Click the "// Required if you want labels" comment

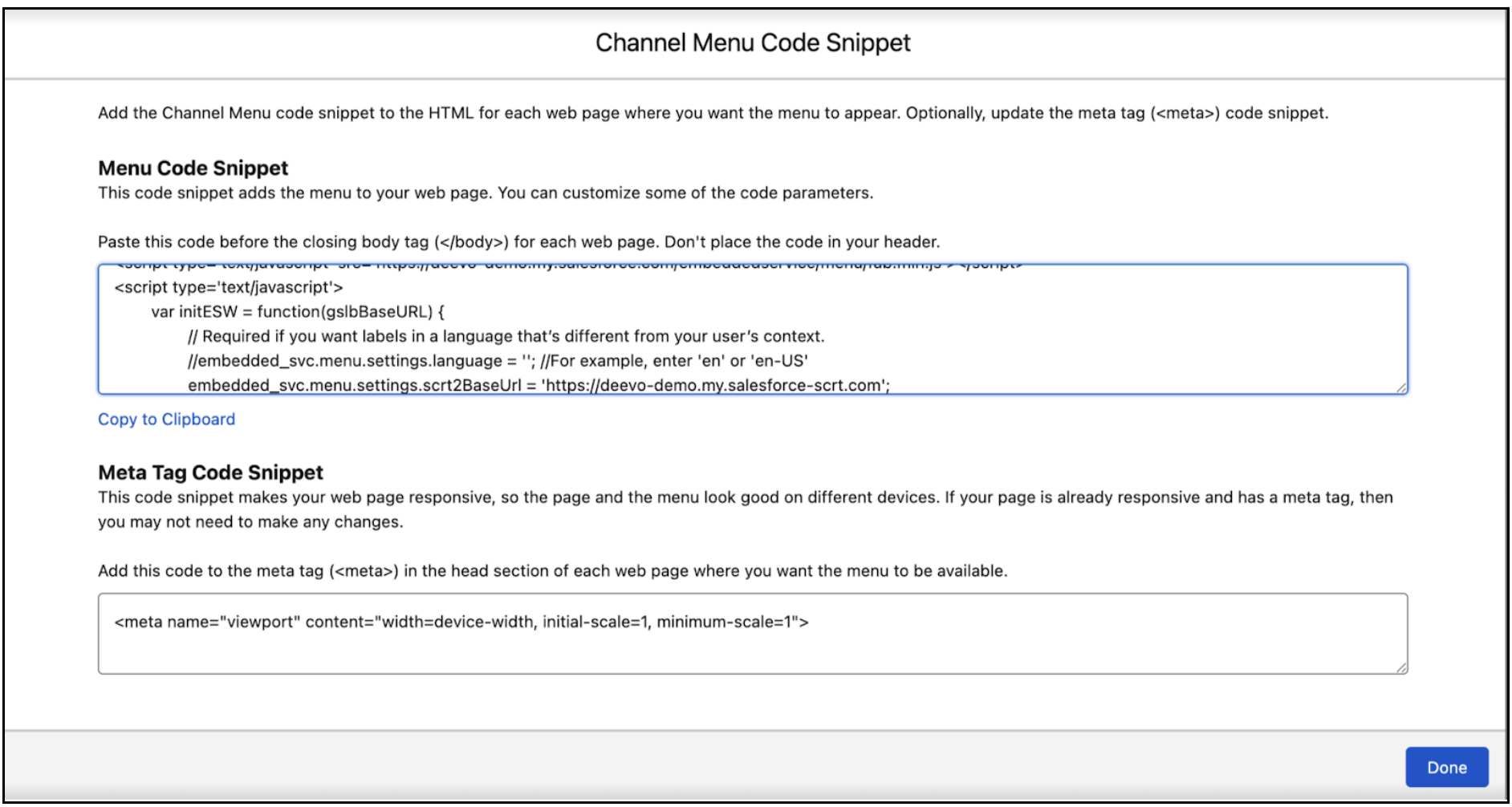506,336
